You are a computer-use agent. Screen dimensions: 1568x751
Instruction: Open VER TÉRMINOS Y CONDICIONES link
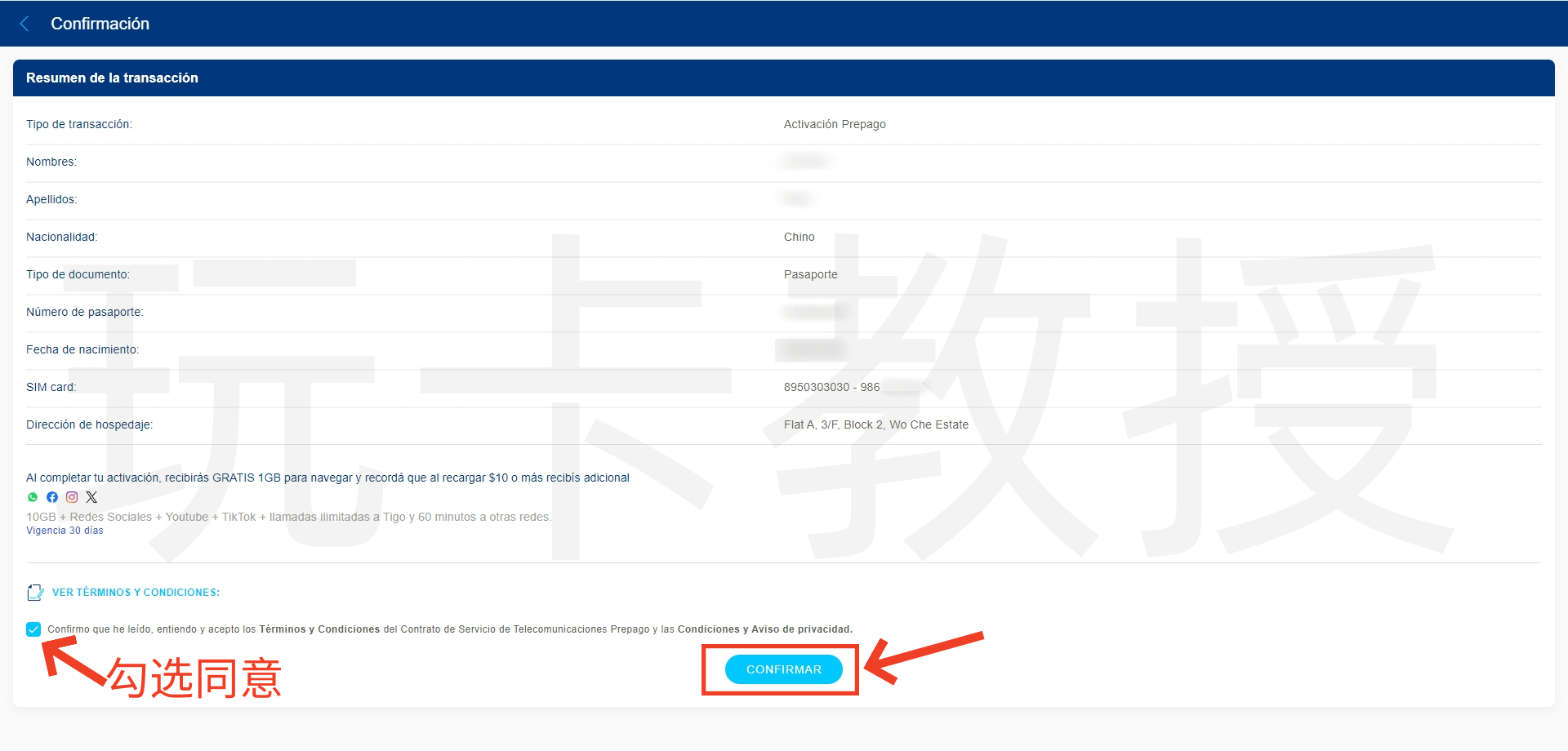[136, 593]
